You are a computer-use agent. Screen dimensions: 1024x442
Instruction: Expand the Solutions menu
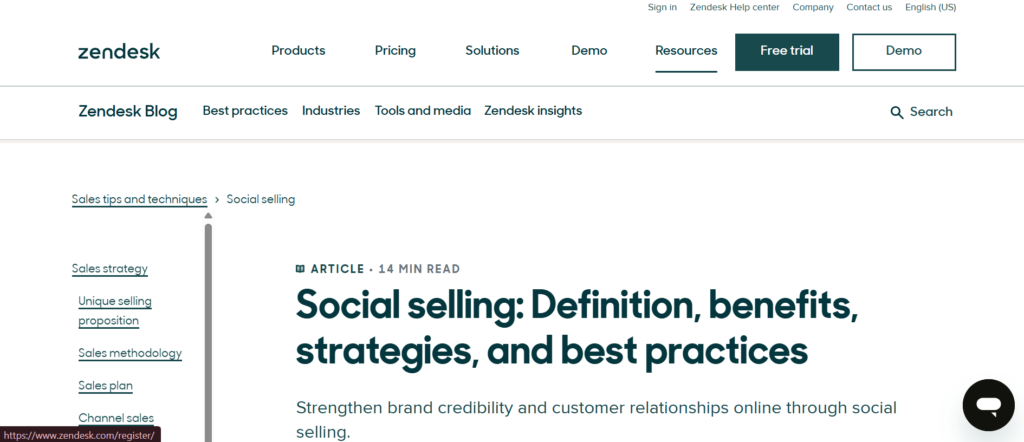pos(492,51)
